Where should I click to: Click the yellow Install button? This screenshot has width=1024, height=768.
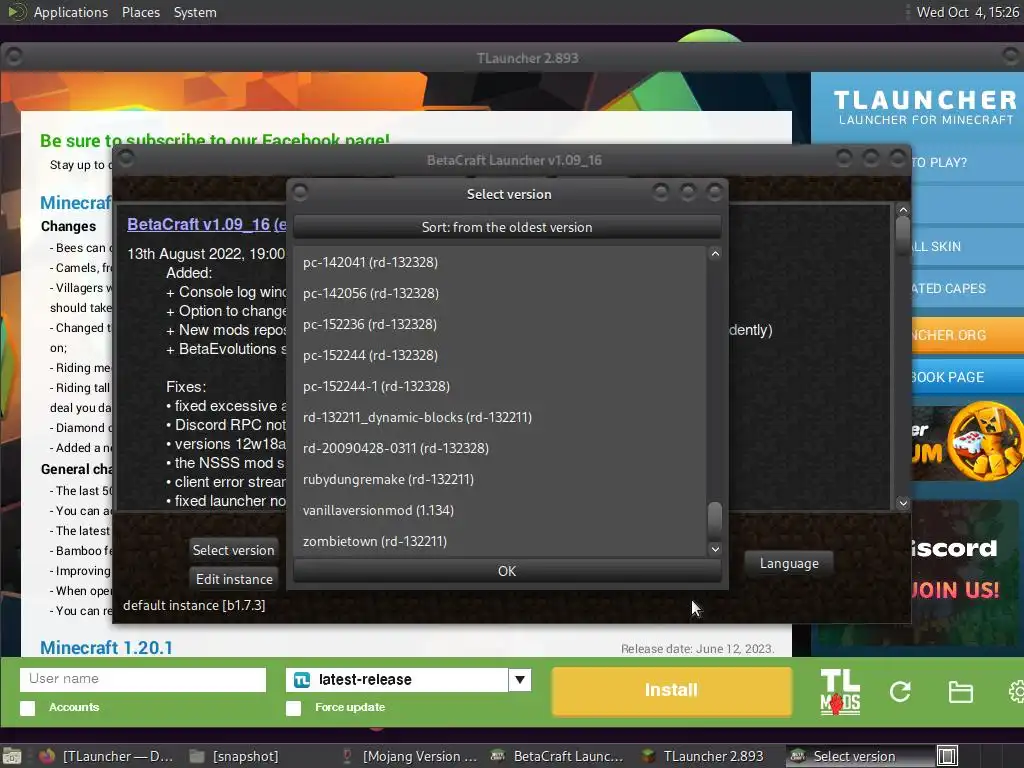(x=671, y=690)
